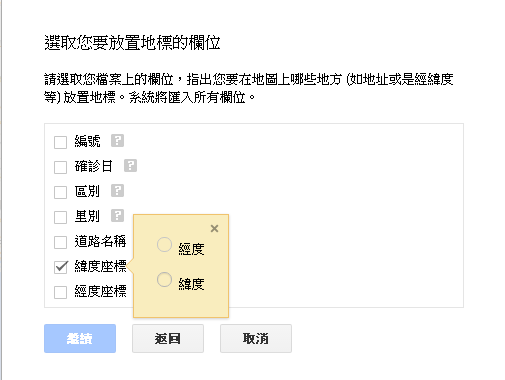Choose the 經度 radio button in popup
505x380 pixels.
pyautogui.click(x=164, y=245)
